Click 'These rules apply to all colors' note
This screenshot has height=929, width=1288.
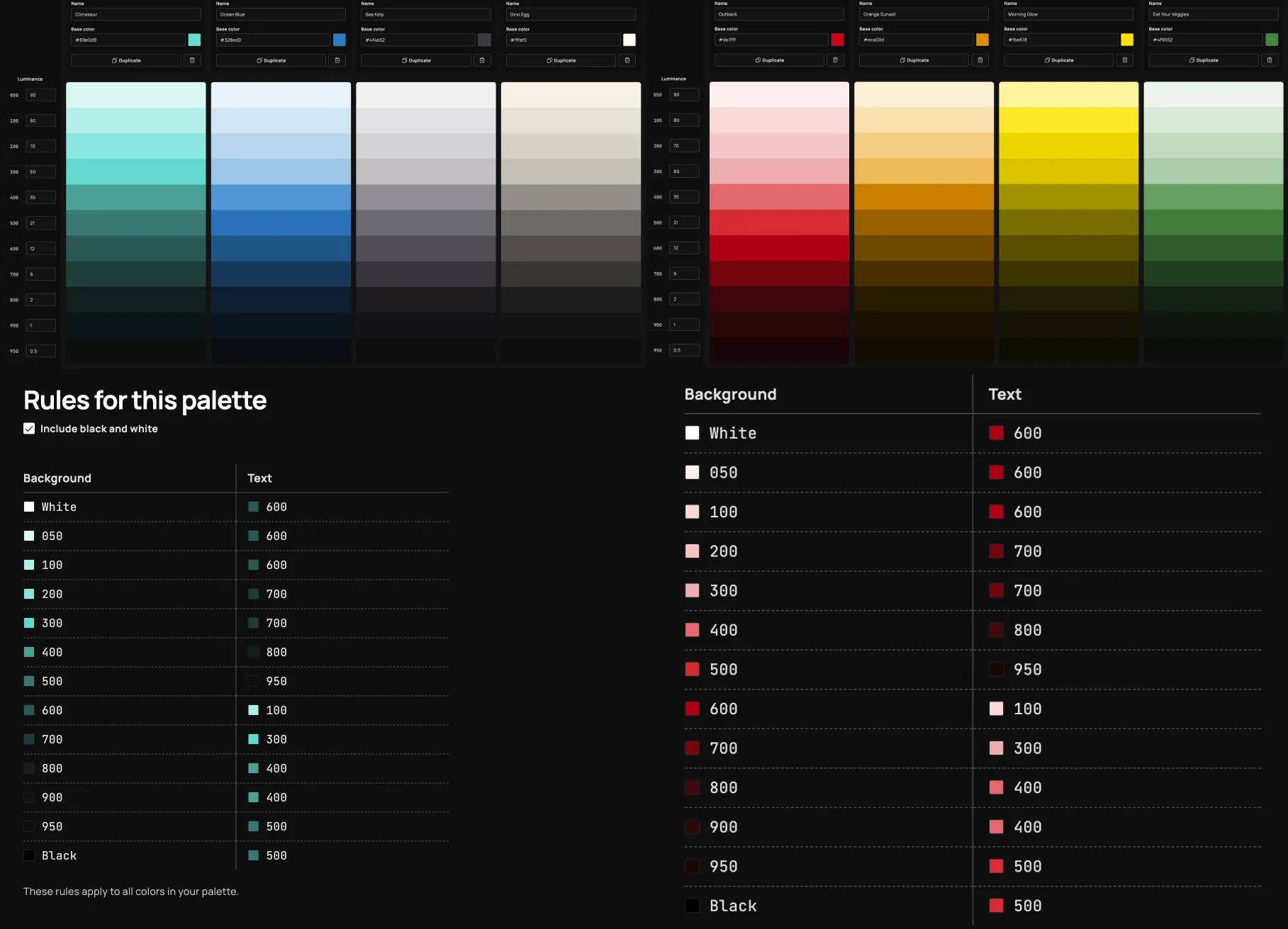tap(130, 891)
